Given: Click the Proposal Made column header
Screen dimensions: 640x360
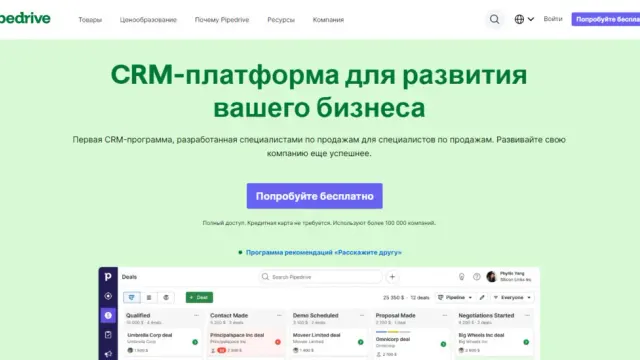Looking at the screenshot, I should click(x=396, y=316).
